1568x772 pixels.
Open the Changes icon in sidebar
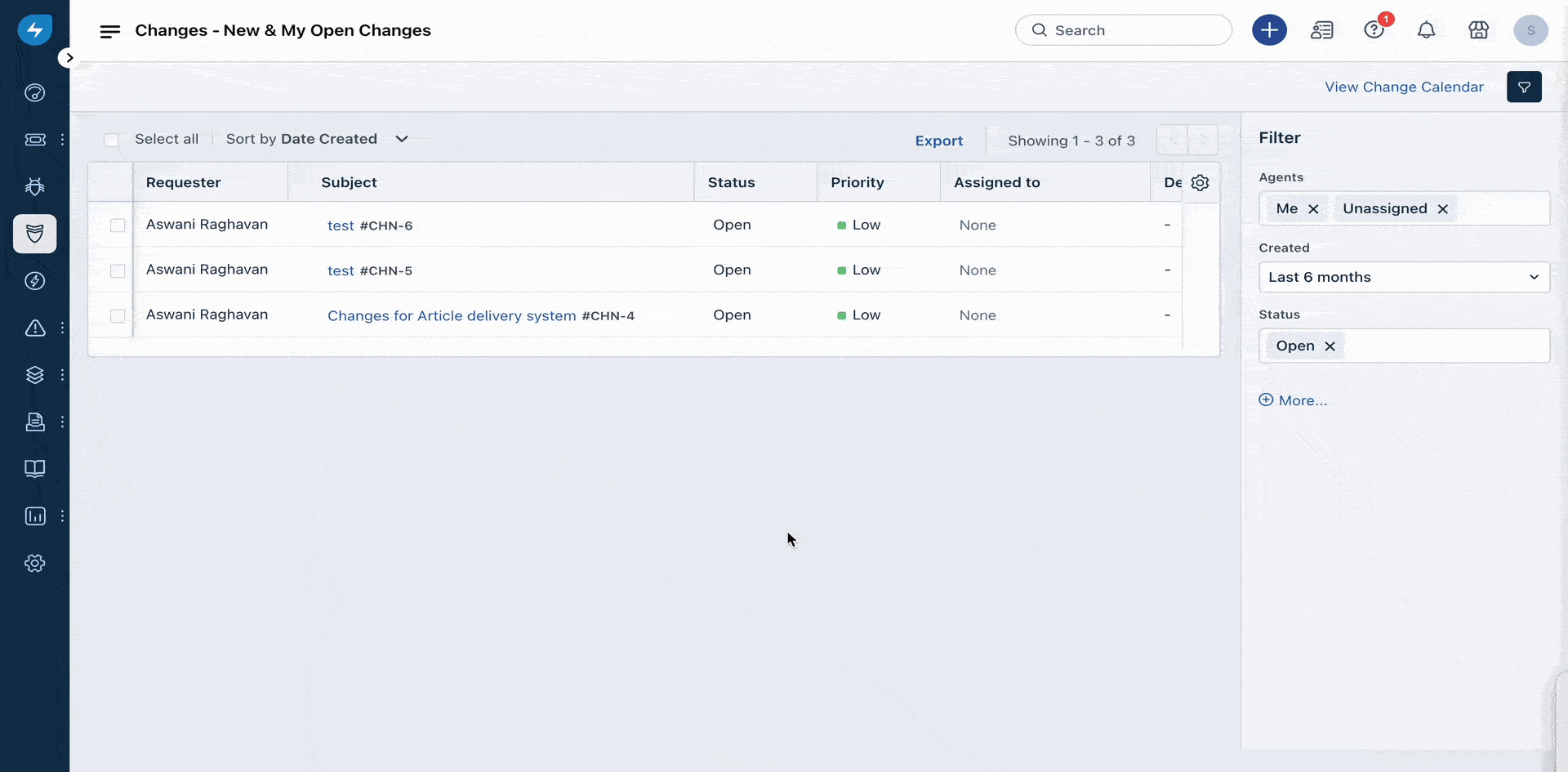pyautogui.click(x=34, y=234)
